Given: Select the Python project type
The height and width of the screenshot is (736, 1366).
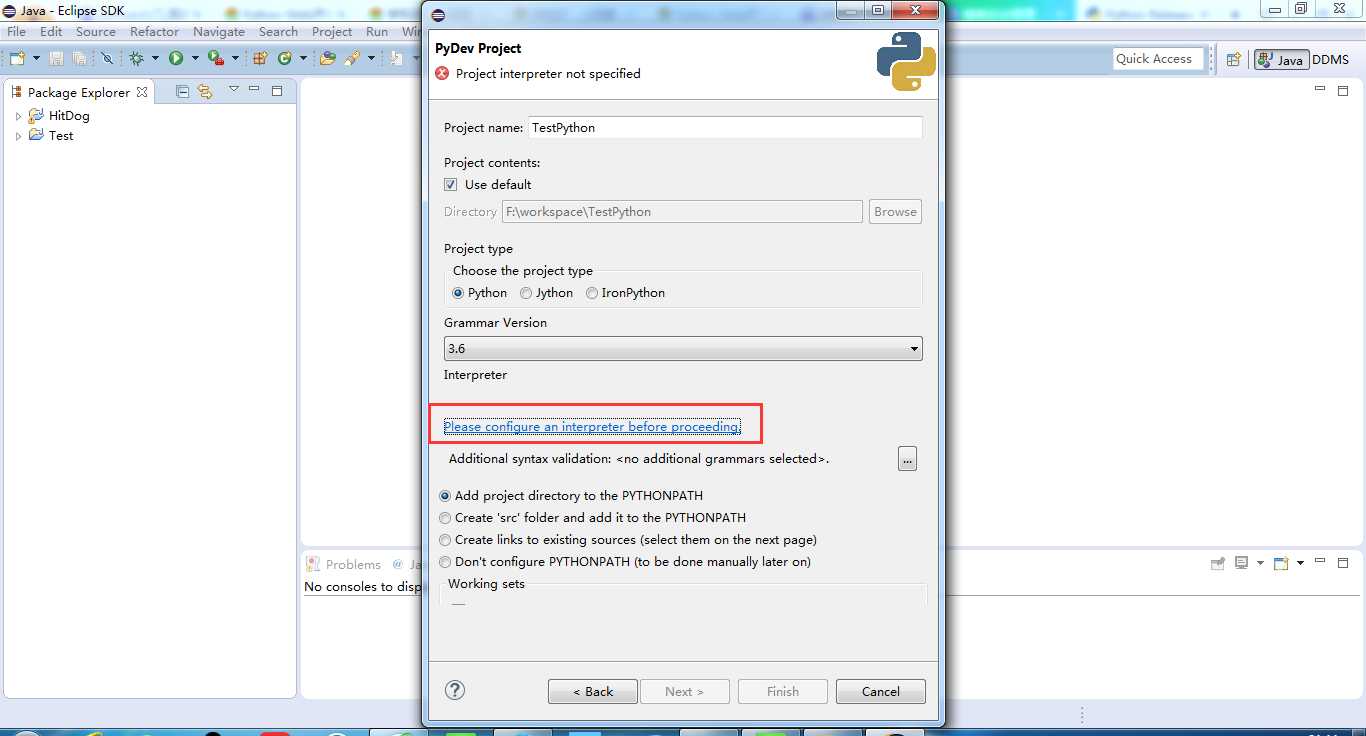Looking at the screenshot, I should tap(458, 293).
